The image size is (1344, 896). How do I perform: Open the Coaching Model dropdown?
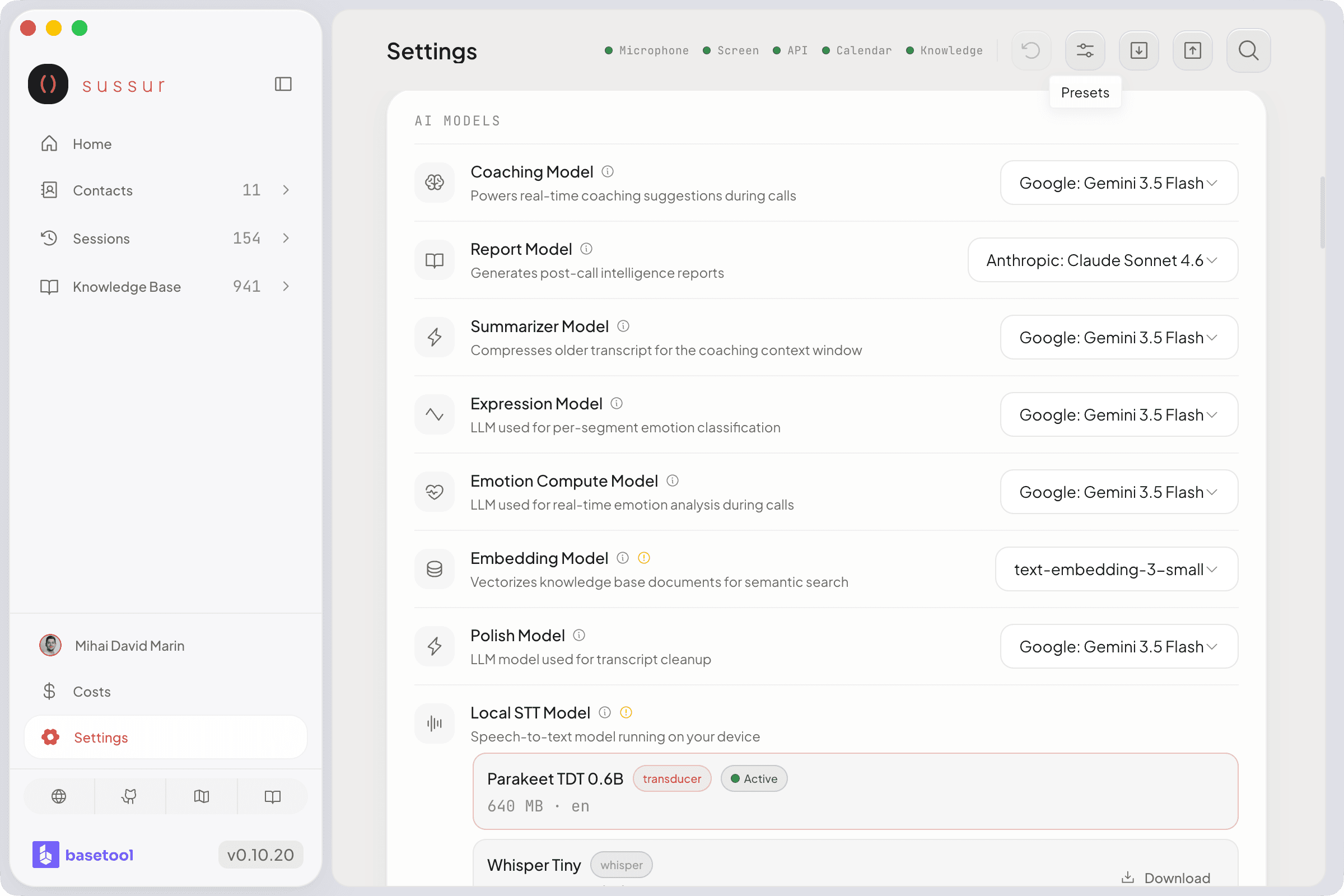tap(1119, 183)
